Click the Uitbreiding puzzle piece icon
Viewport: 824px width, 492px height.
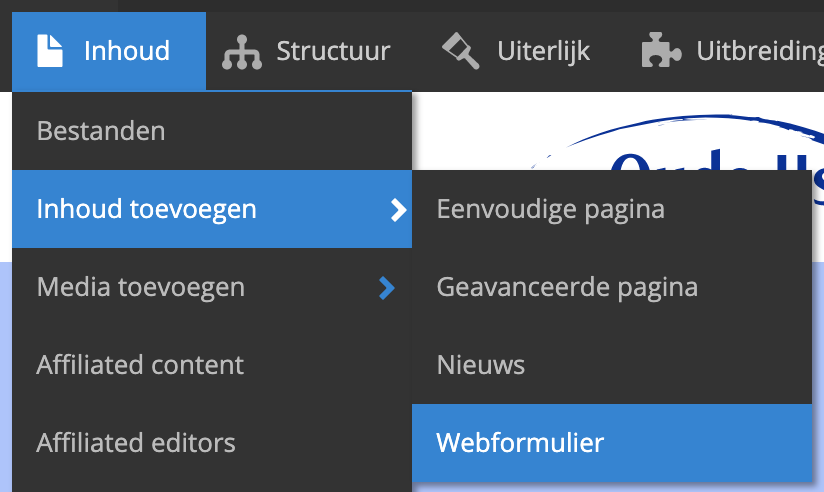(661, 50)
